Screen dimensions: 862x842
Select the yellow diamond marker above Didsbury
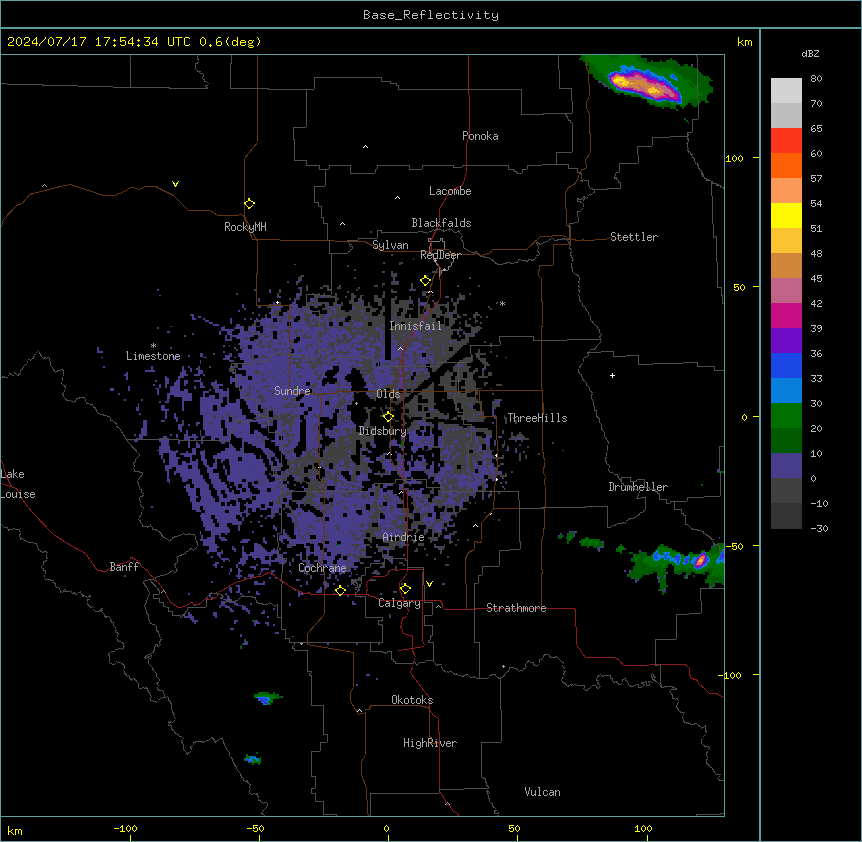tap(388, 416)
